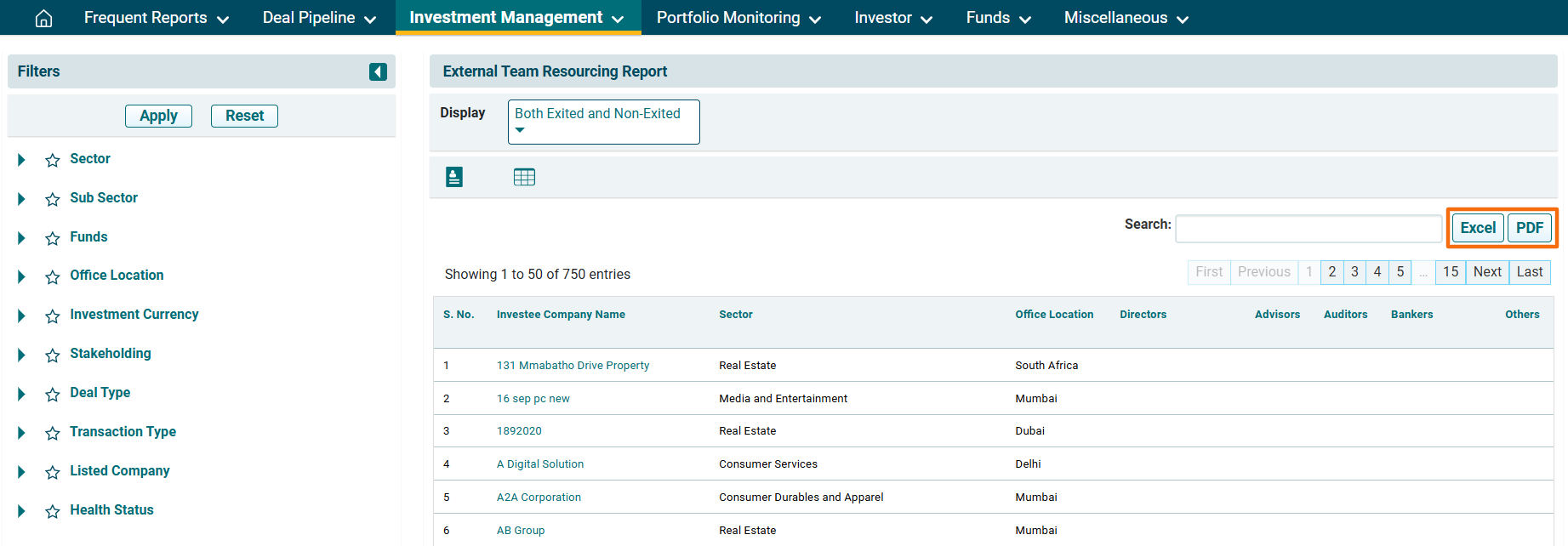Image resolution: width=1568 pixels, height=546 pixels.
Task: Favorite the Health Status filter star
Action: click(53, 511)
